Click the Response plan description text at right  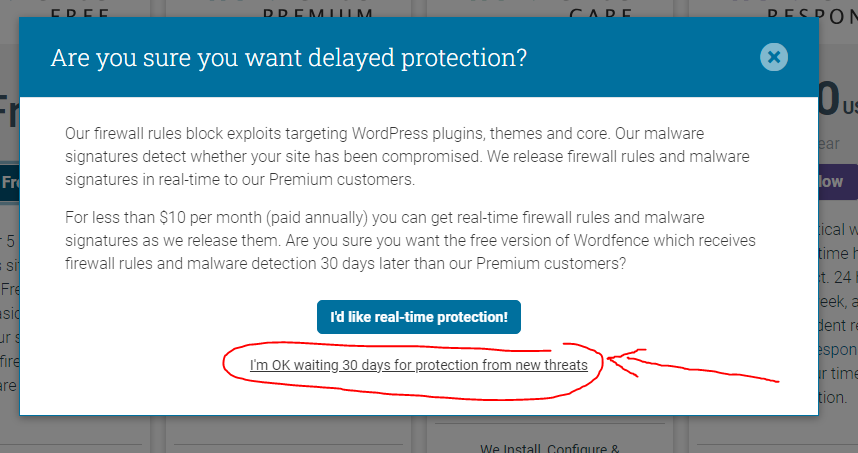[x=838, y=313]
